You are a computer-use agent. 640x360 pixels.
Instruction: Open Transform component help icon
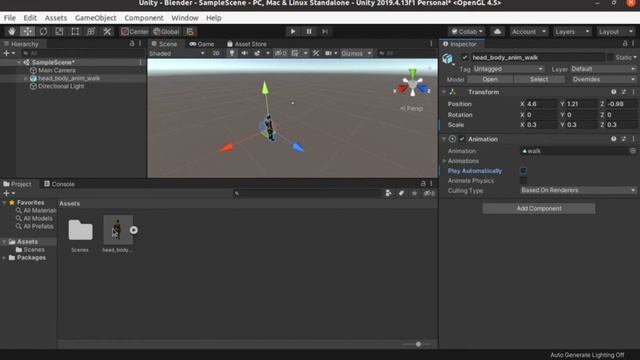[613, 92]
